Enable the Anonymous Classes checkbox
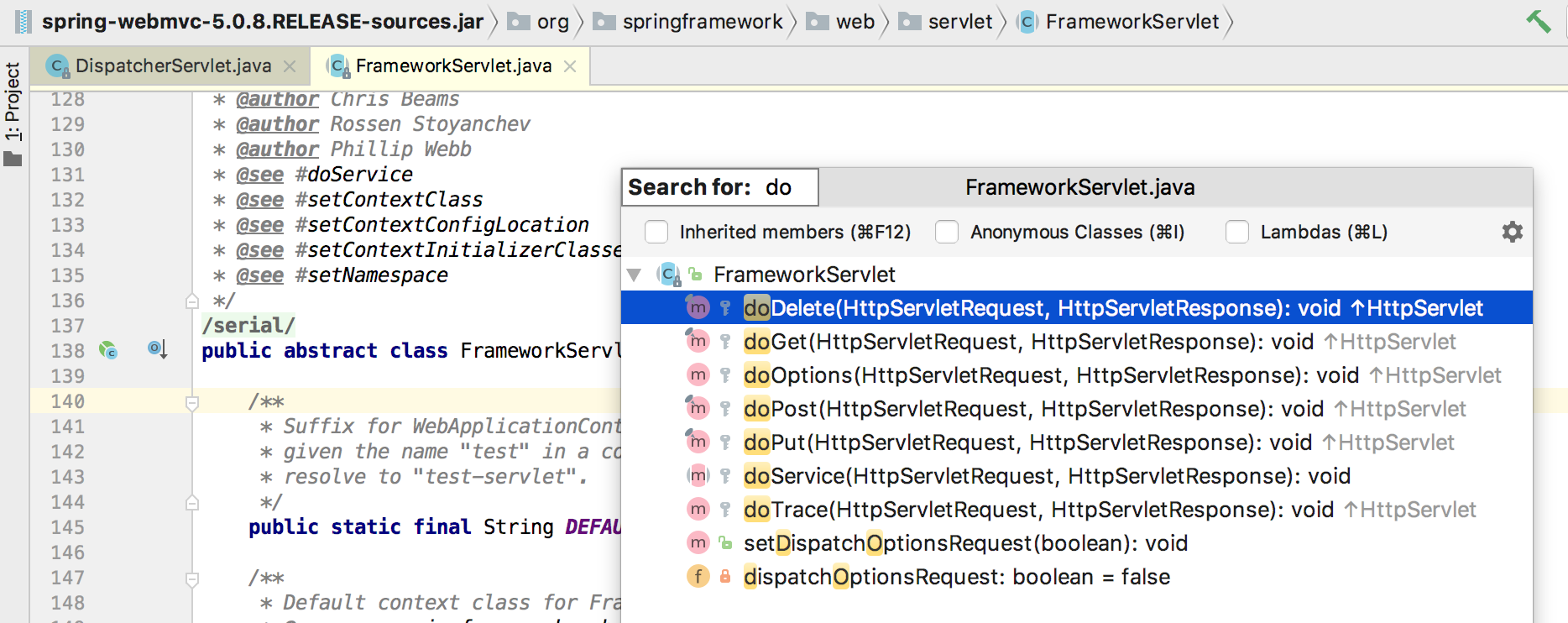This screenshot has height=623, width=1568. 947,232
